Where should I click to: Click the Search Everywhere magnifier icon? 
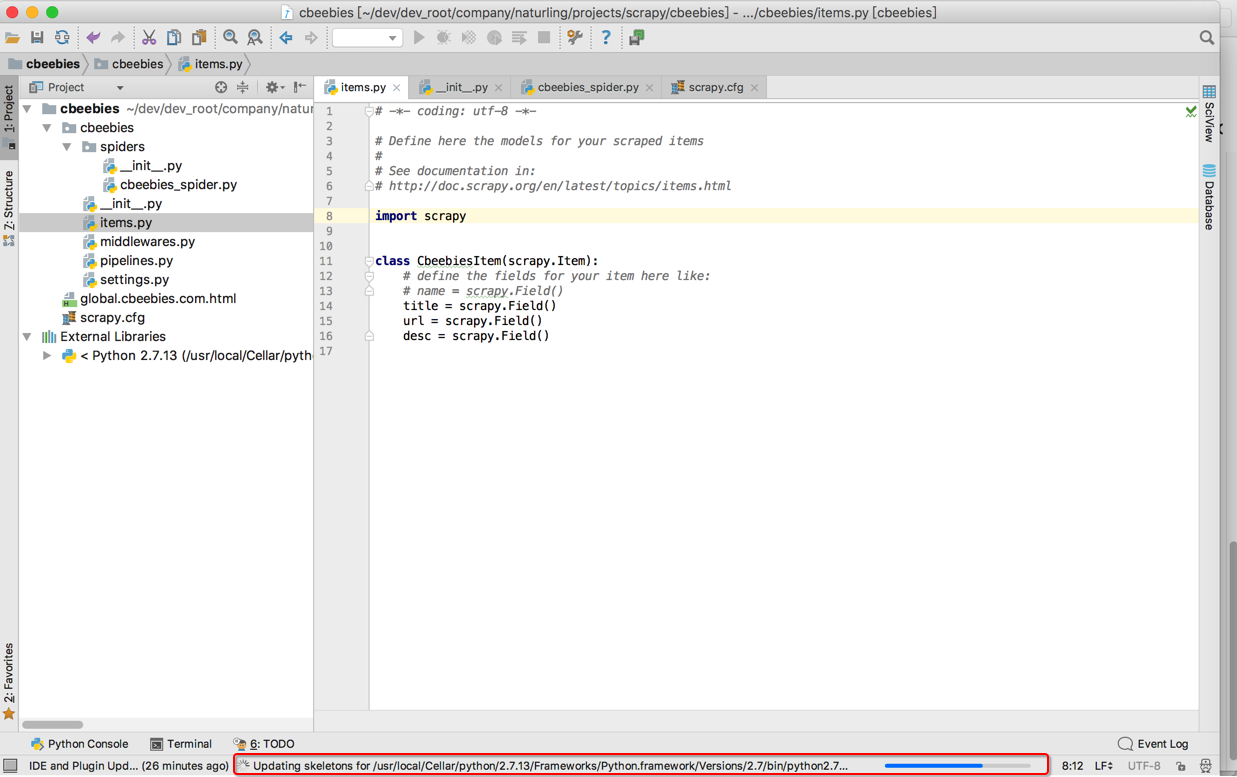point(1207,38)
